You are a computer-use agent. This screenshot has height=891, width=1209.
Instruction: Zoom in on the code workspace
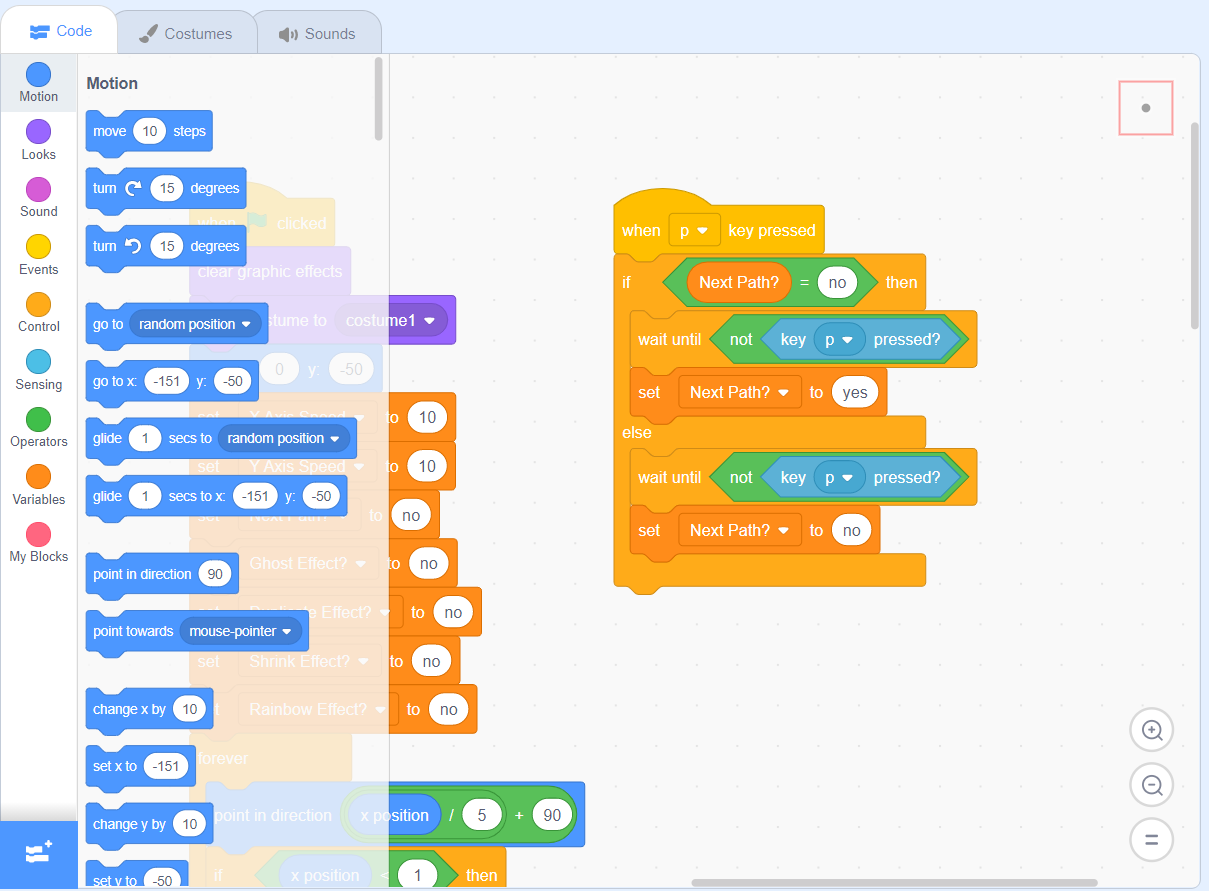coord(1151,730)
